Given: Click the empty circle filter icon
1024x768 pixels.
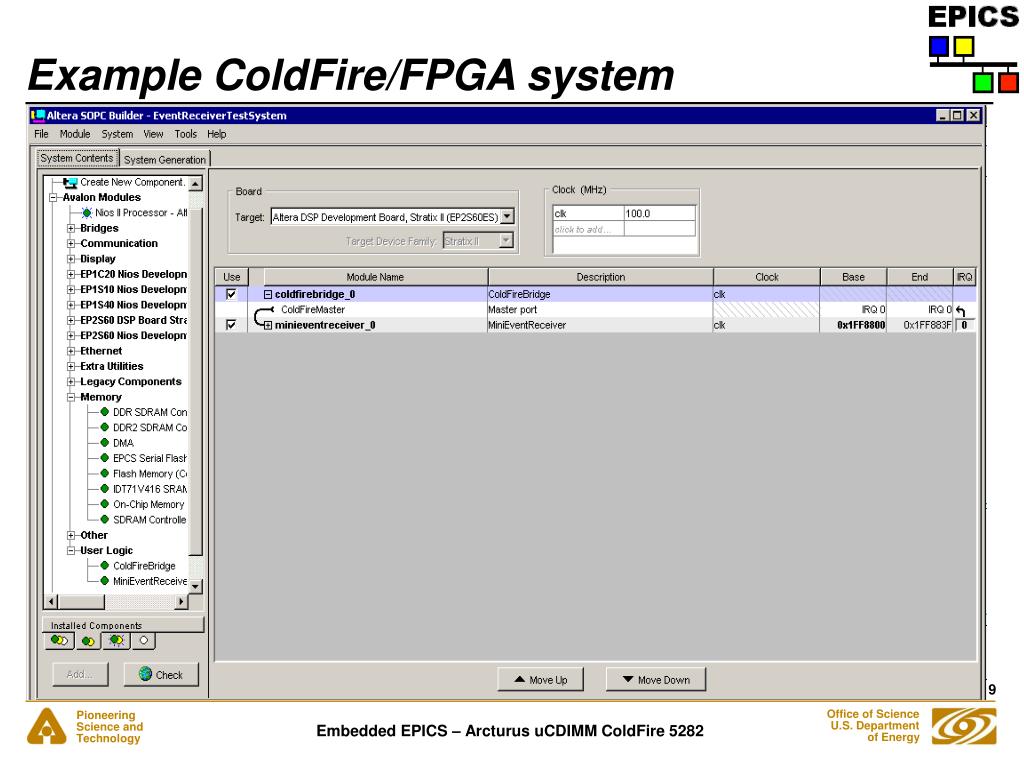Looking at the screenshot, I should [144, 641].
